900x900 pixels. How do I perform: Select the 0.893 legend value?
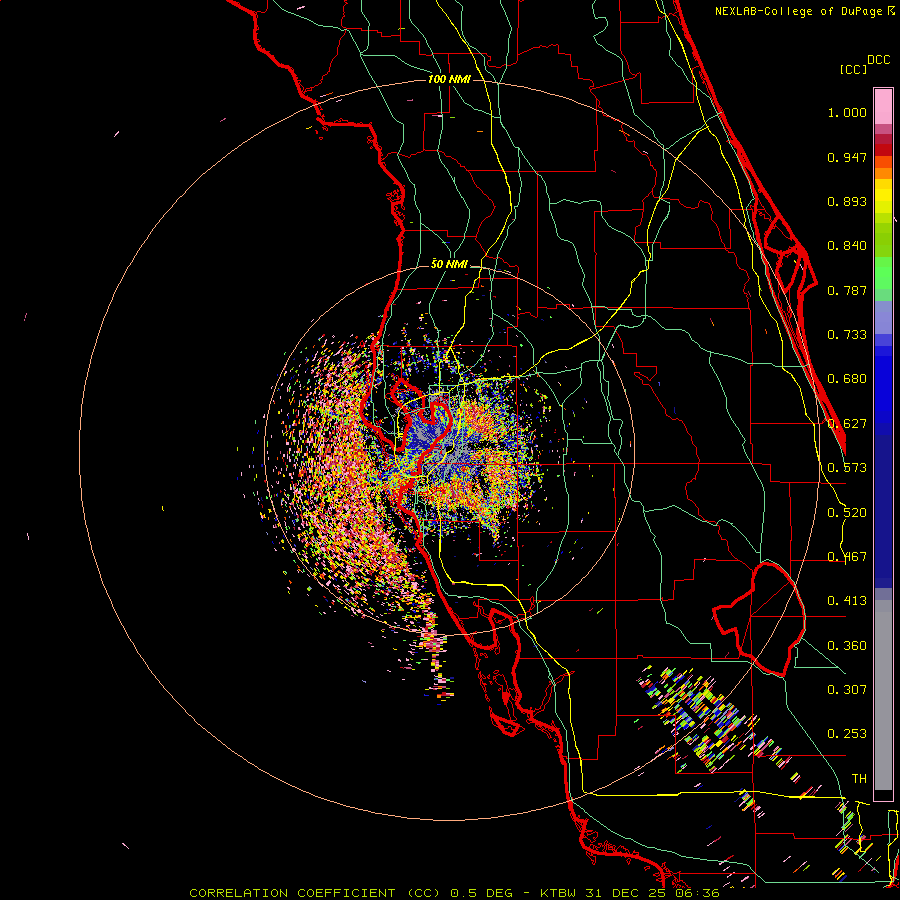pos(847,201)
